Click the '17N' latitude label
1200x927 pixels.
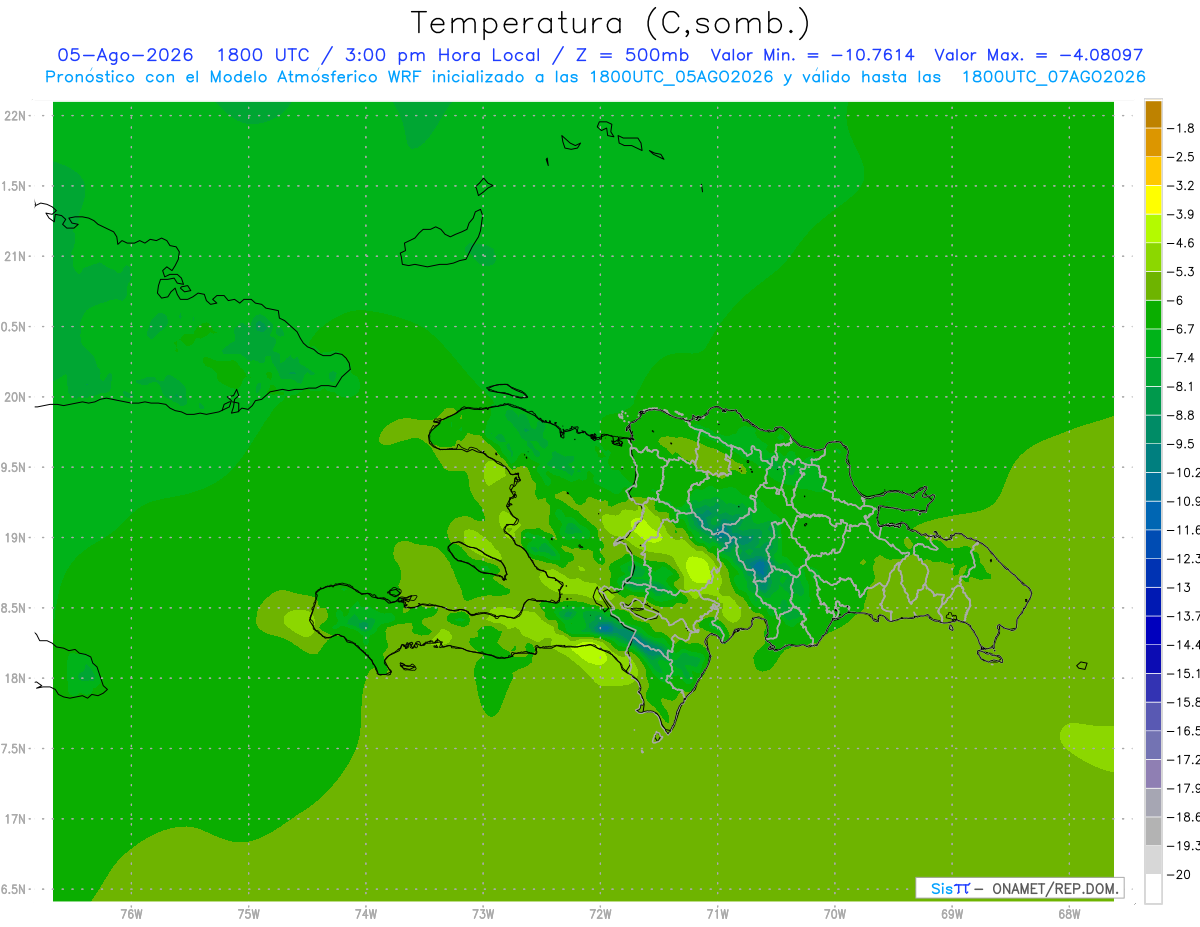[x=15, y=820]
